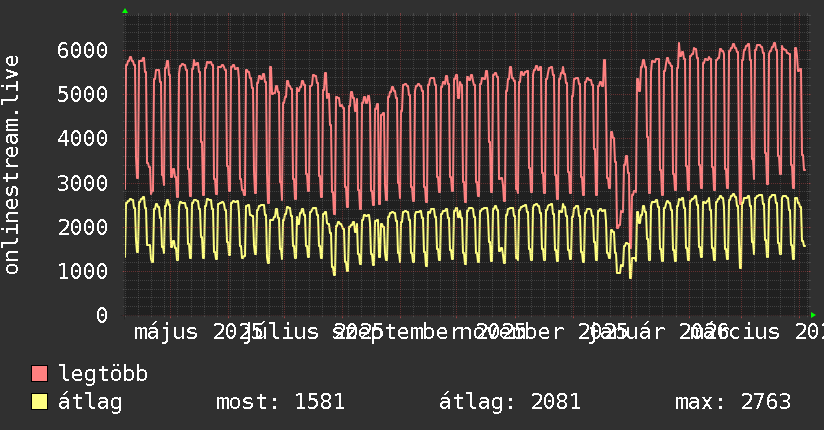
Task: Click the red legtöbb legend color swatch
Action: [x=39, y=373]
